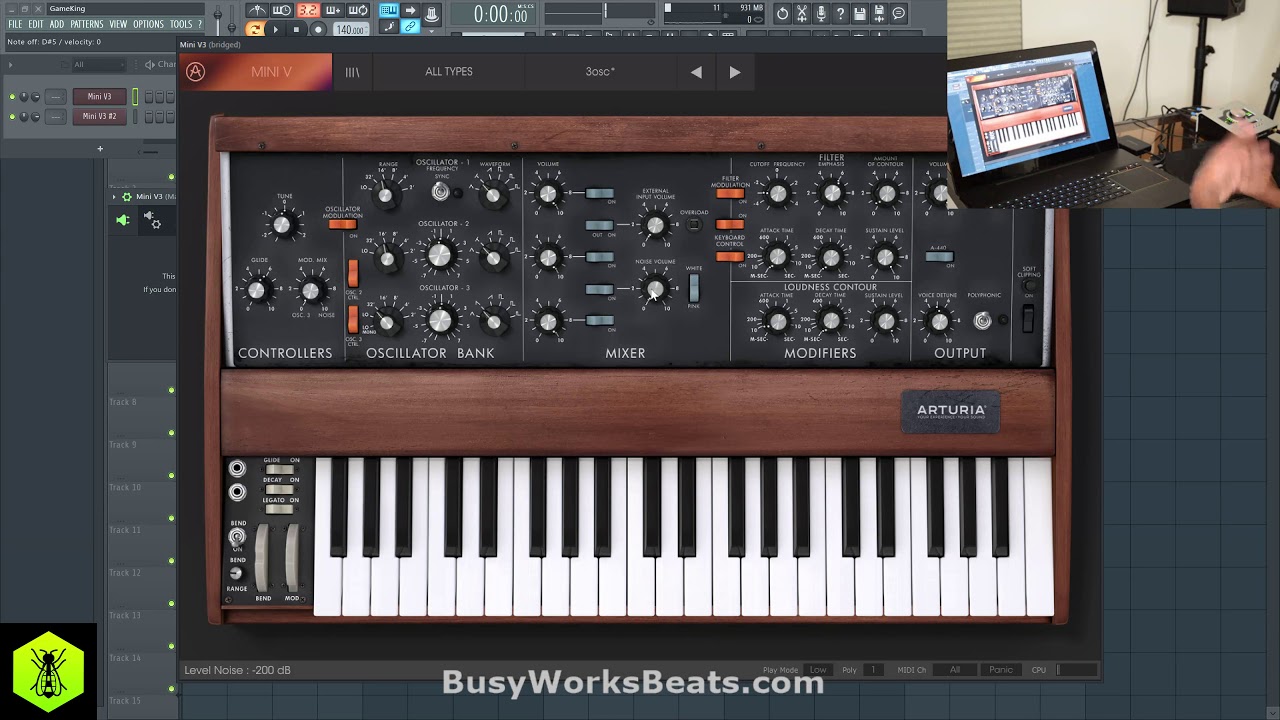The height and width of the screenshot is (720, 1280).
Task: Toggle the Noise mixer ON switch
Action: click(599, 289)
